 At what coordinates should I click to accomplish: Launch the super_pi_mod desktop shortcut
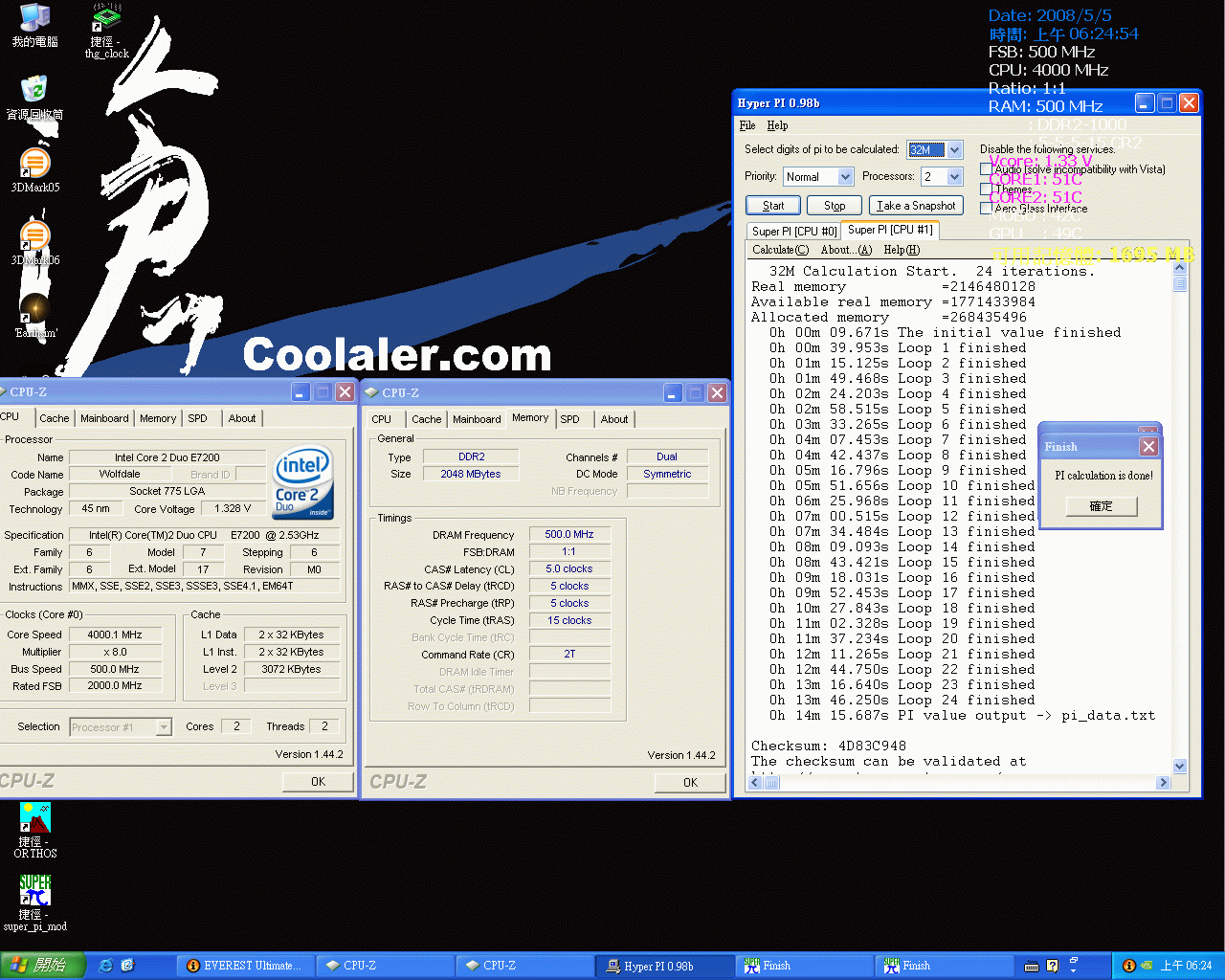35,902
